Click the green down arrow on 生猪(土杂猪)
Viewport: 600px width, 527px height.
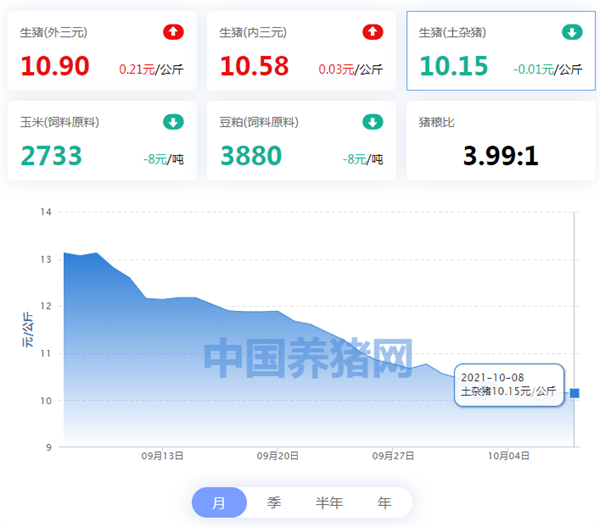coord(572,32)
